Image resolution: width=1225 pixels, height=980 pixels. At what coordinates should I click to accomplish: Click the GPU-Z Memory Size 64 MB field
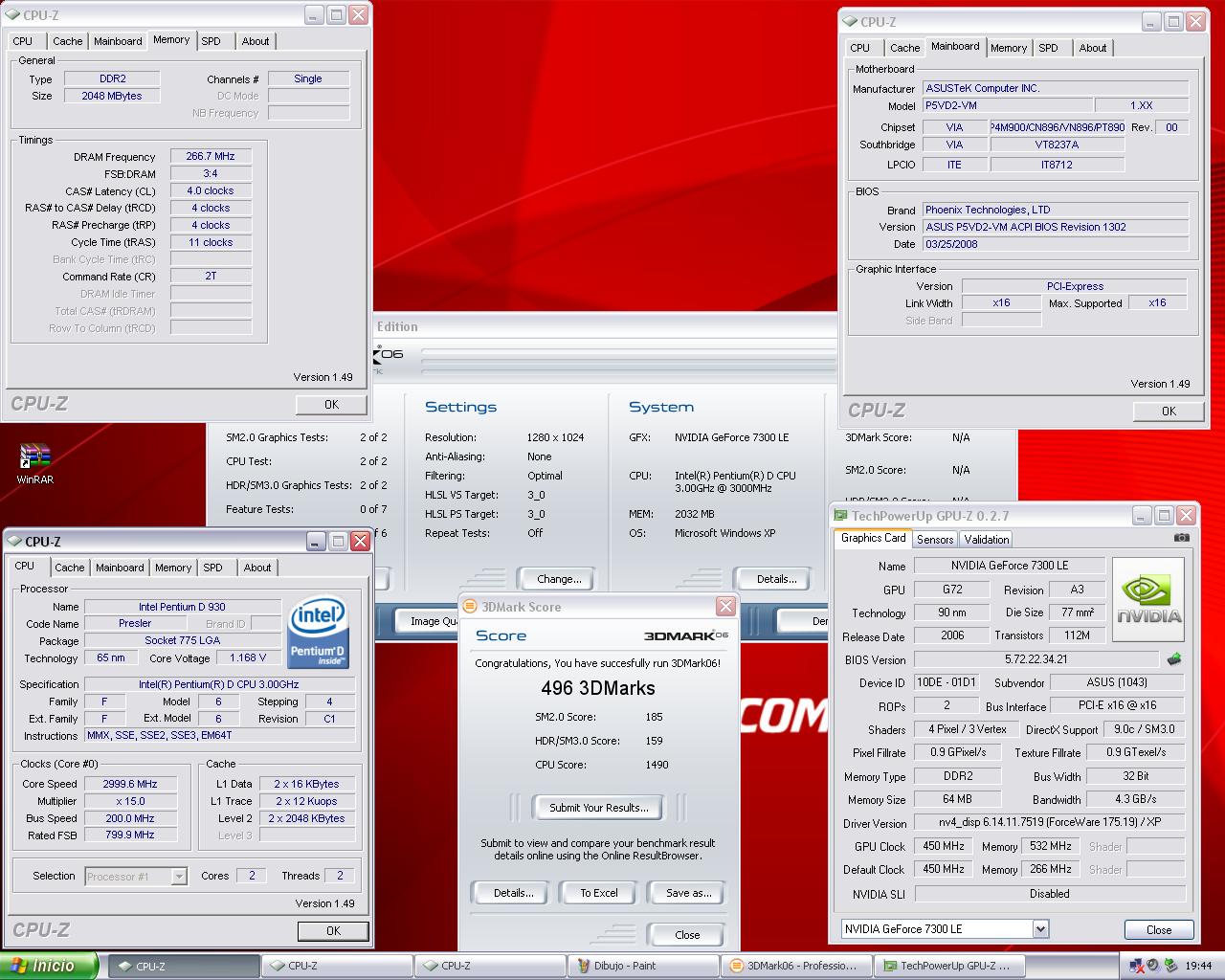(957, 799)
